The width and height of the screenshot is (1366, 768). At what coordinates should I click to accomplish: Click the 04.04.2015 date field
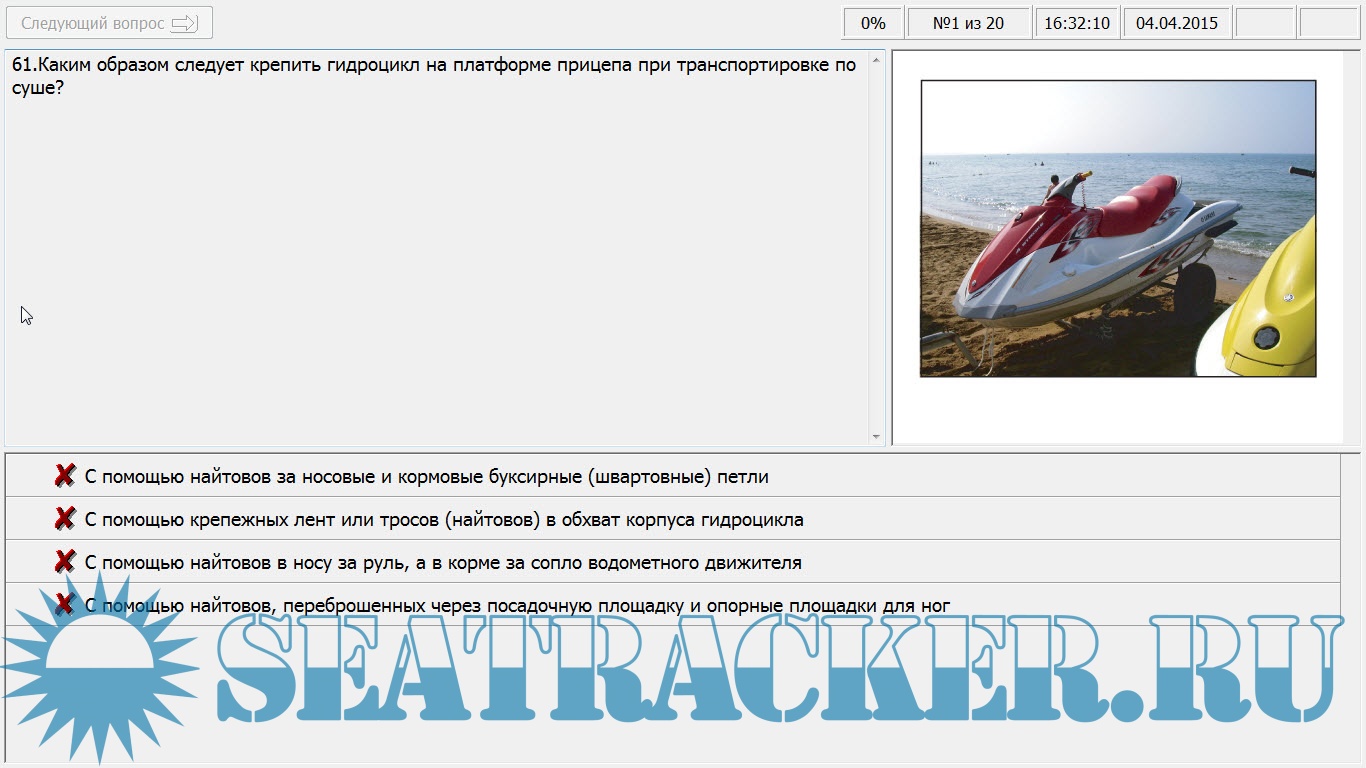pos(1177,23)
